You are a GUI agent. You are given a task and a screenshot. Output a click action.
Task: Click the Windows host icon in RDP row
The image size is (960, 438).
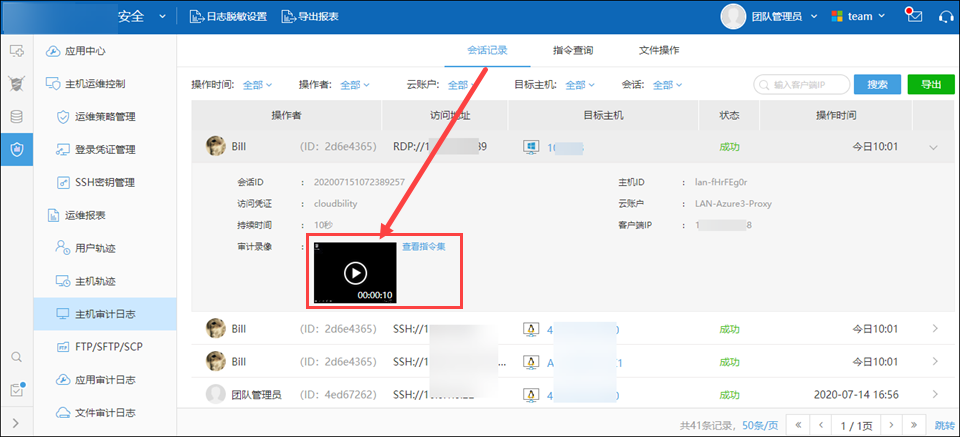(x=531, y=147)
